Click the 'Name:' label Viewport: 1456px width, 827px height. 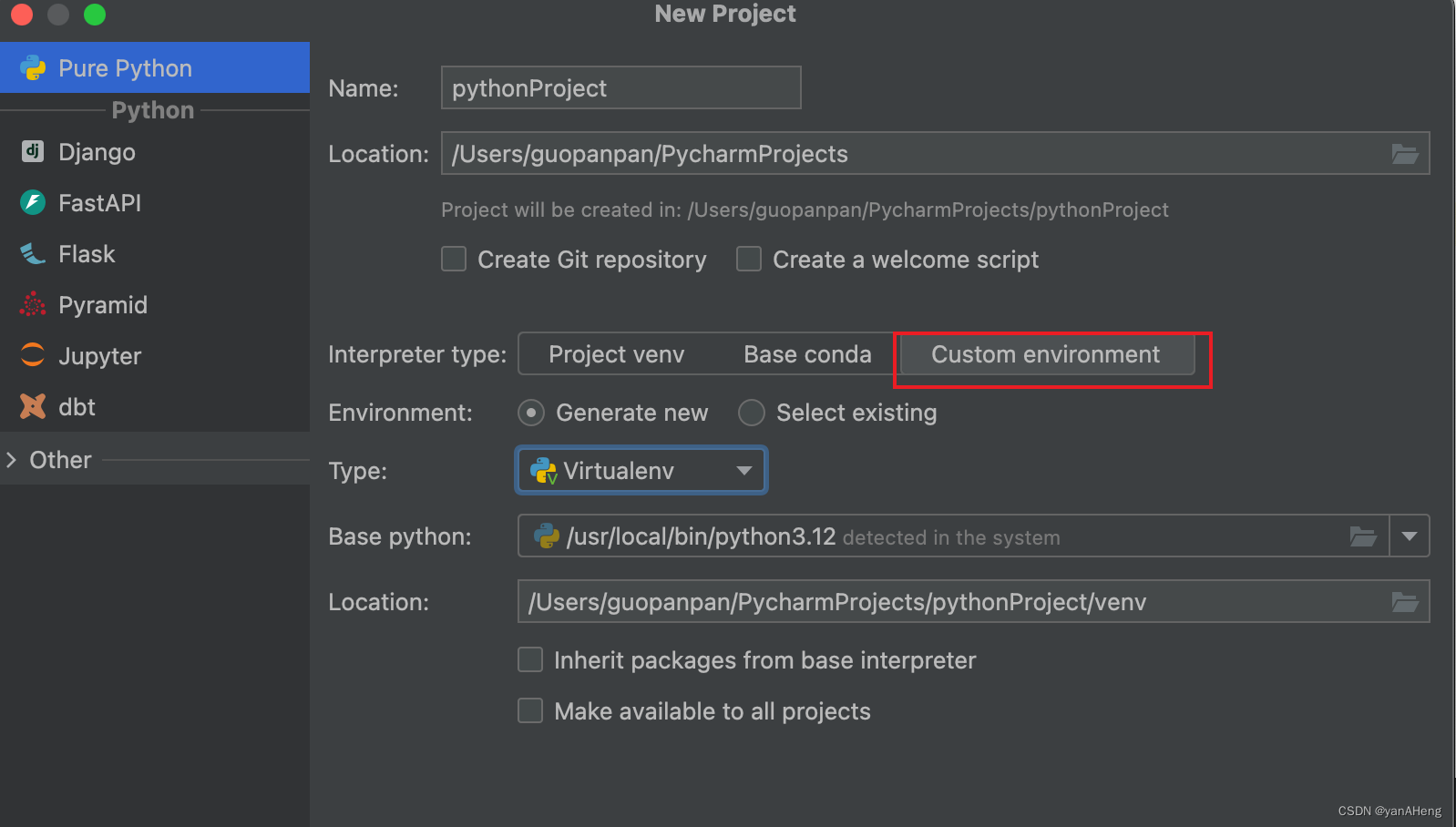363,88
